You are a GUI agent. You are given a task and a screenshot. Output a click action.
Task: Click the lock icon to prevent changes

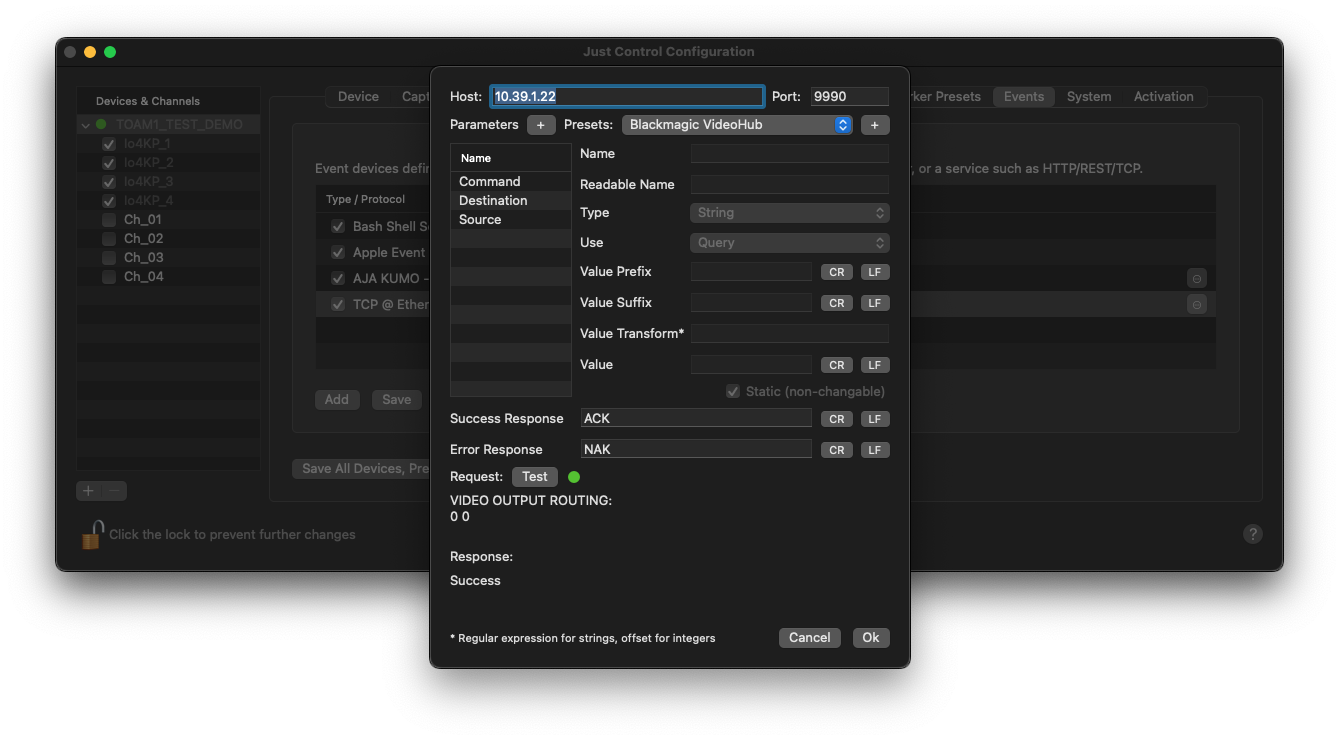click(92, 534)
